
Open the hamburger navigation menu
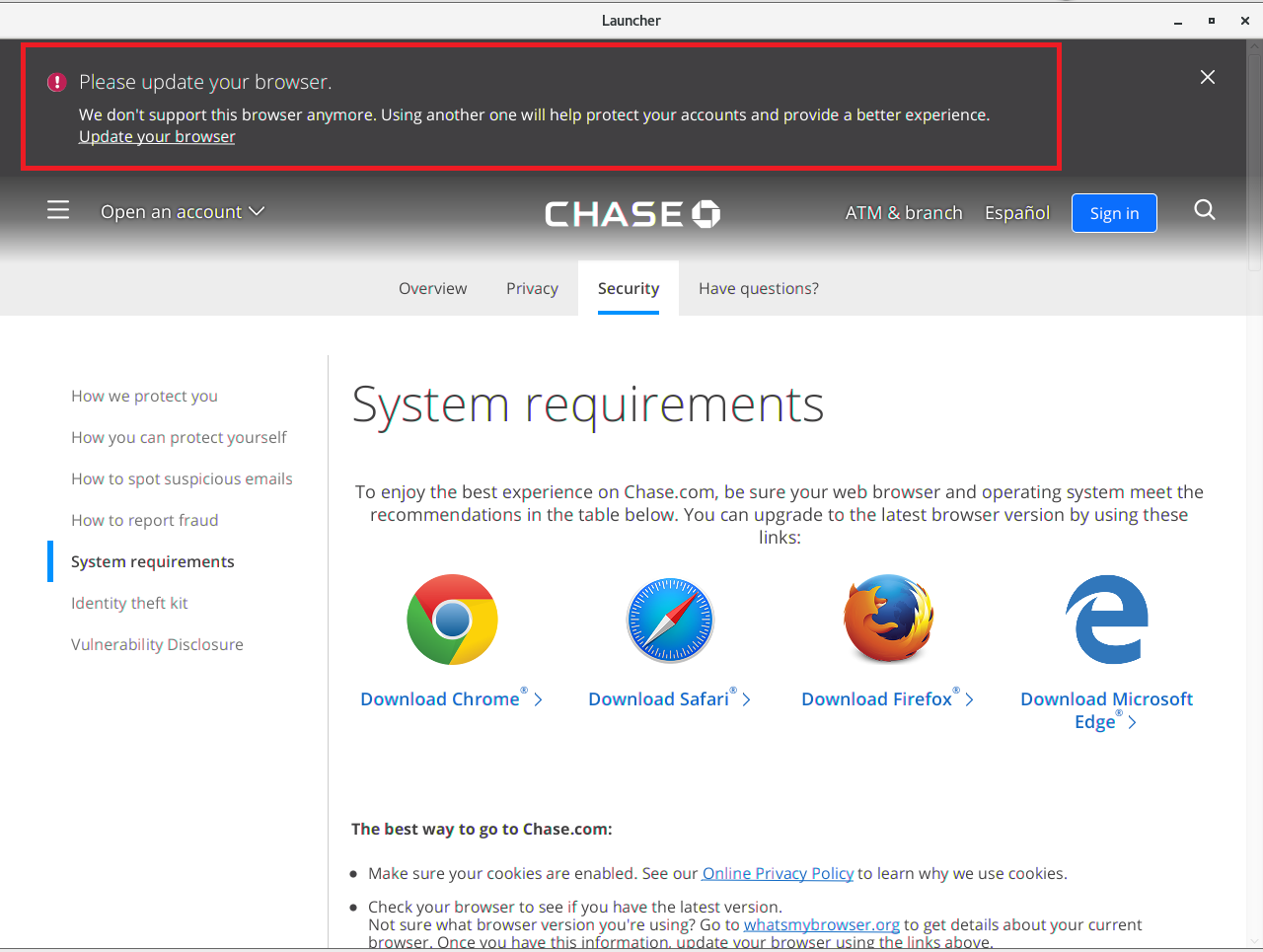click(58, 210)
